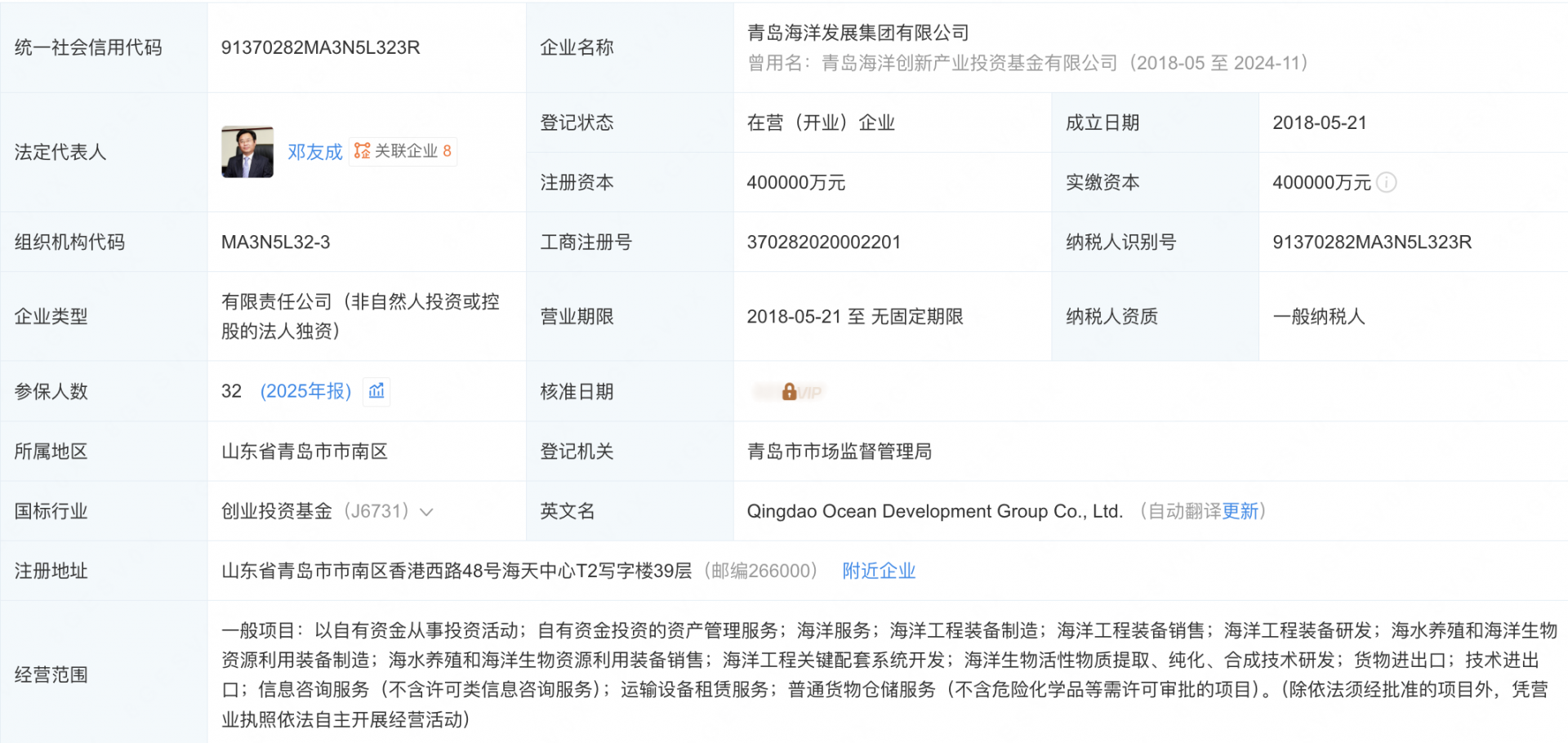Open the (2025年报) annual report link

coord(305,391)
